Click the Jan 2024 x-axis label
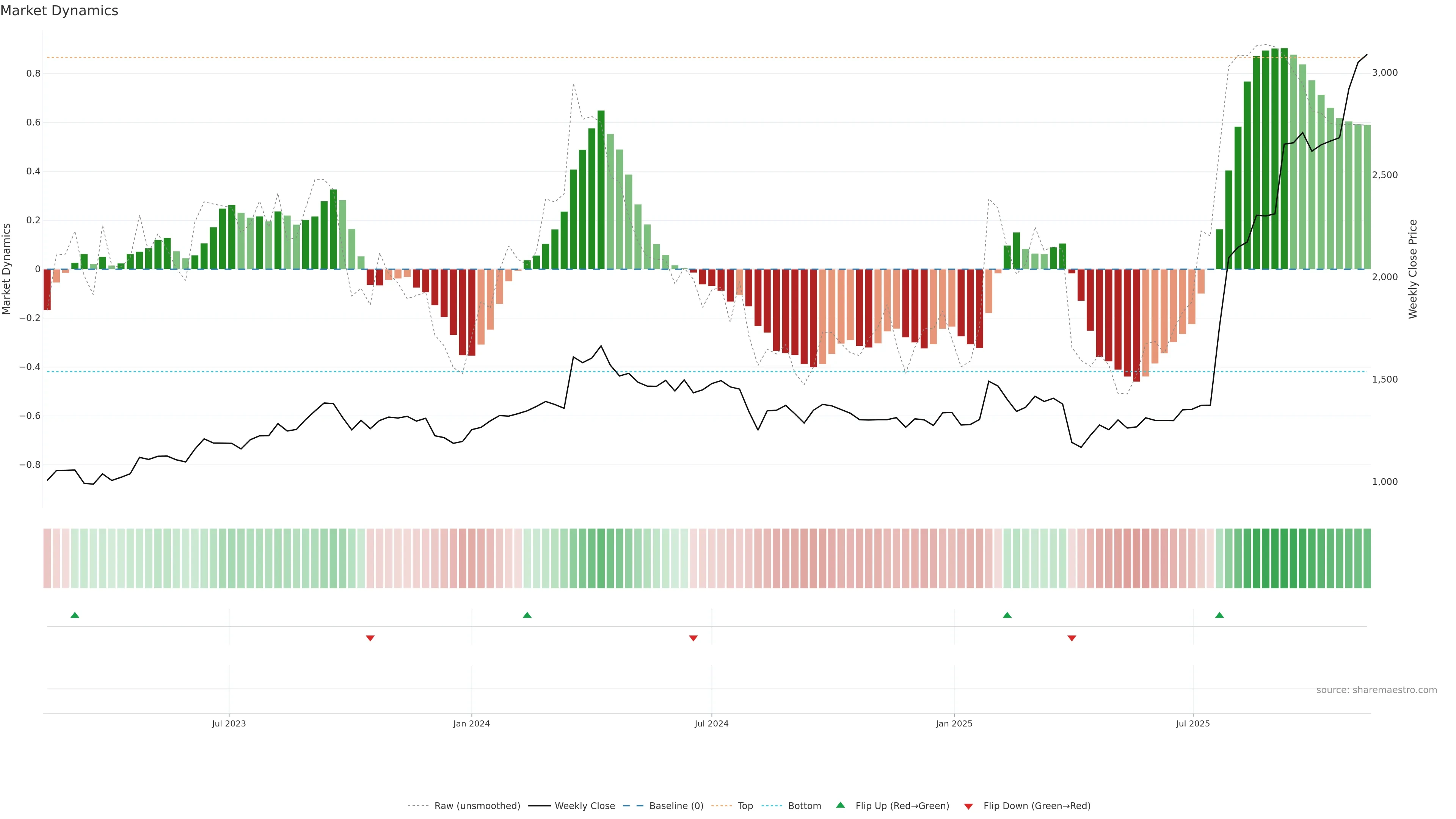 click(x=471, y=723)
